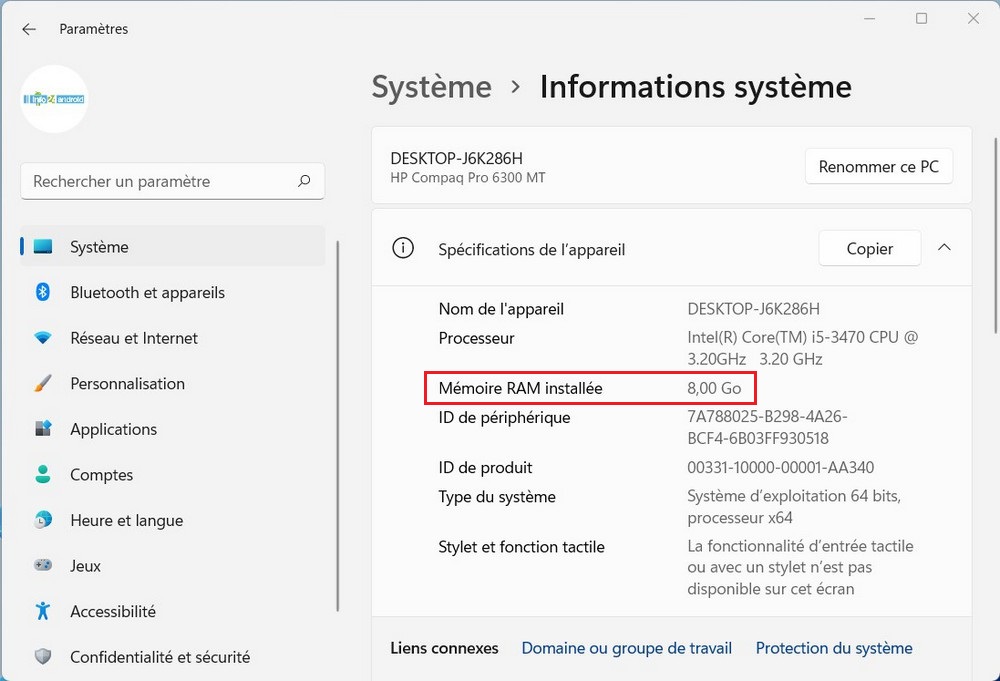This screenshot has width=1000, height=681.
Task: Click the Copier button
Action: [x=869, y=248]
